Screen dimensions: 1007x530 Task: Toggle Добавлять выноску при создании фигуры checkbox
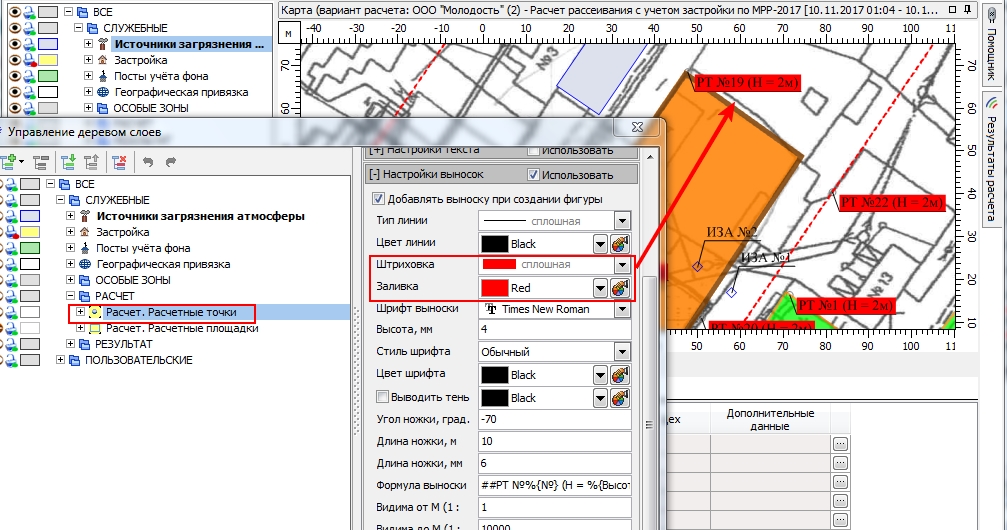379,199
